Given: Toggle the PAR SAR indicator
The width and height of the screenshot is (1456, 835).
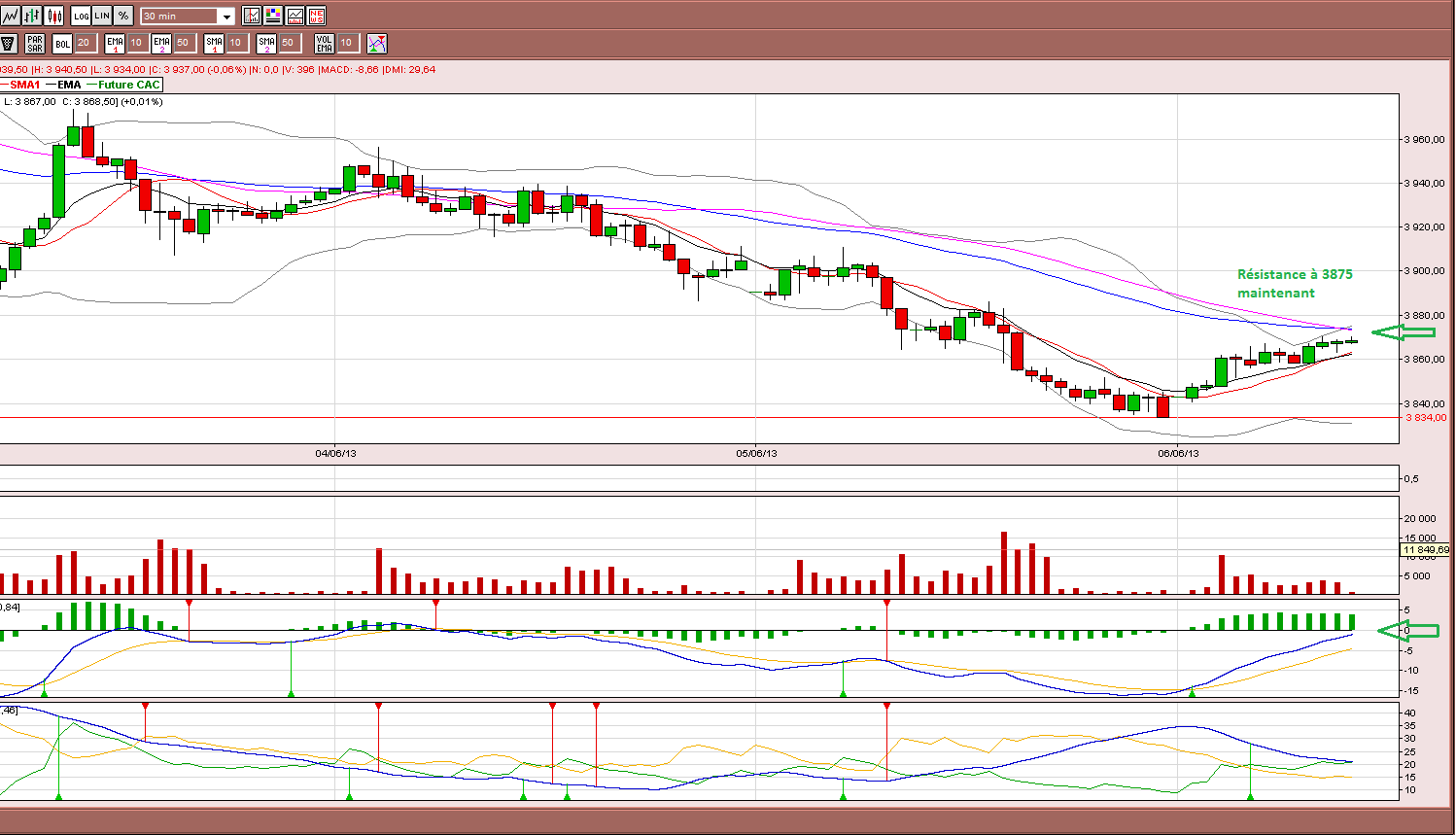Looking at the screenshot, I should click(x=35, y=43).
